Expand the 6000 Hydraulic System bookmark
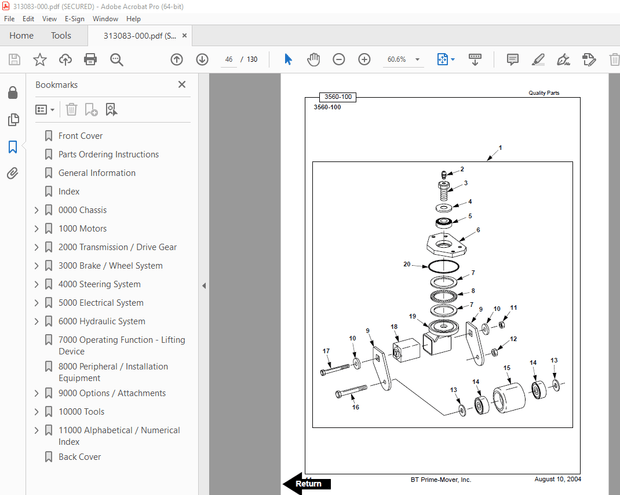620x495 pixels. pyautogui.click(x=36, y=322)
